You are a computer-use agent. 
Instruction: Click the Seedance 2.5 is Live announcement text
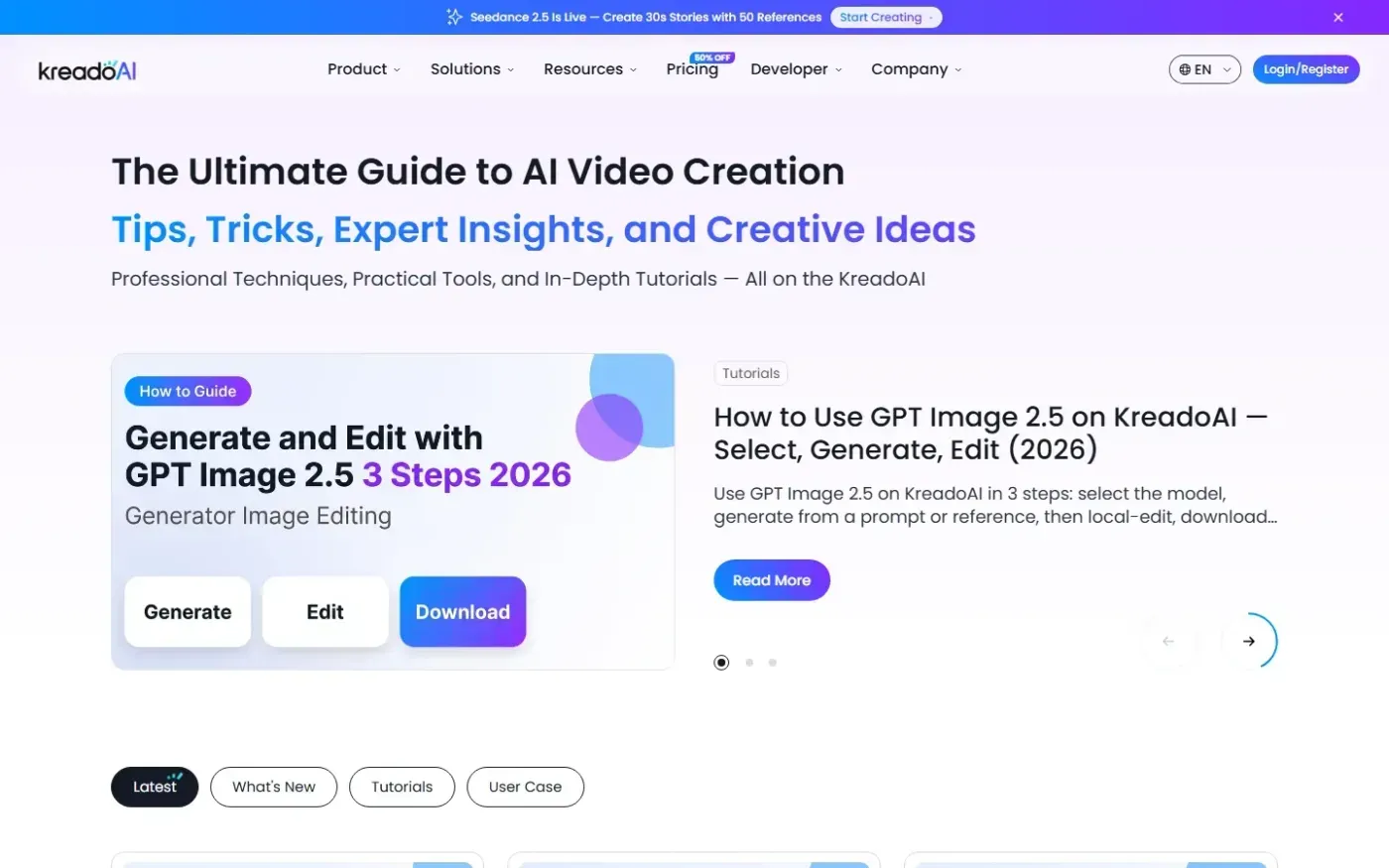pyautogui.click(x=646, y=17)
